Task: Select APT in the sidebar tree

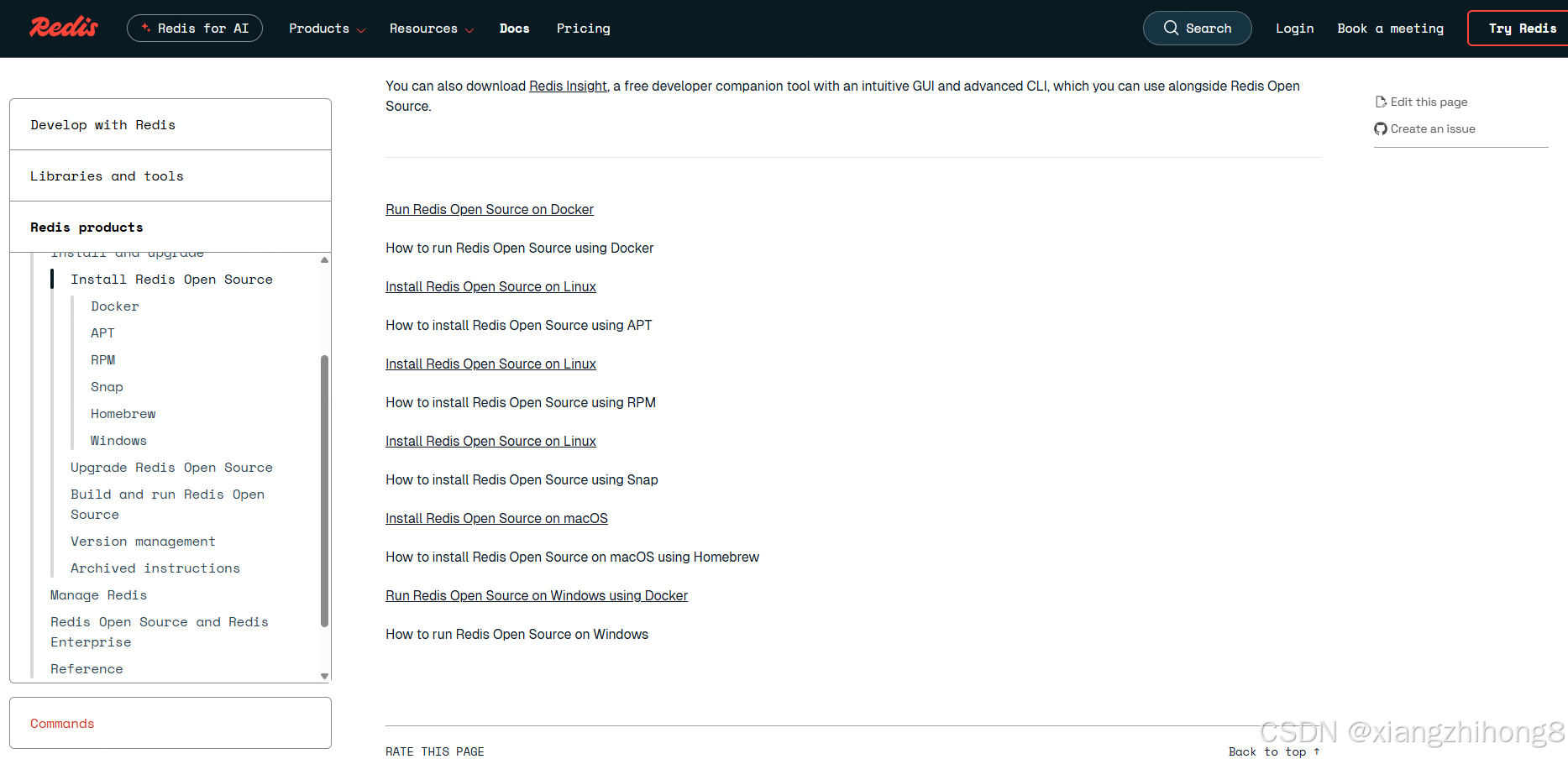Action: [x=102, y=333]
